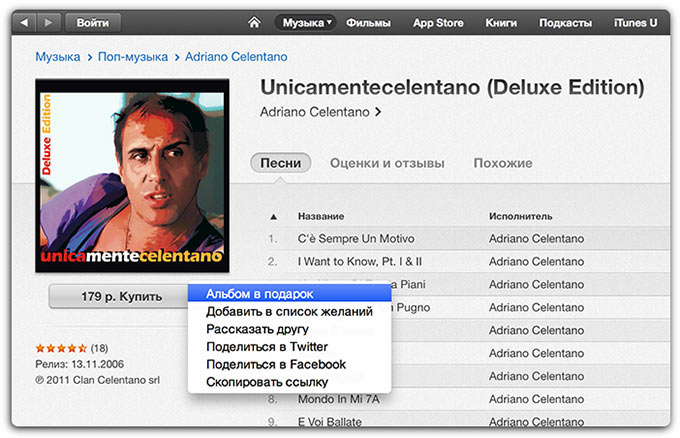Open the iTunes Store home icon
The image size is (680, 438).
coord(255,22)
